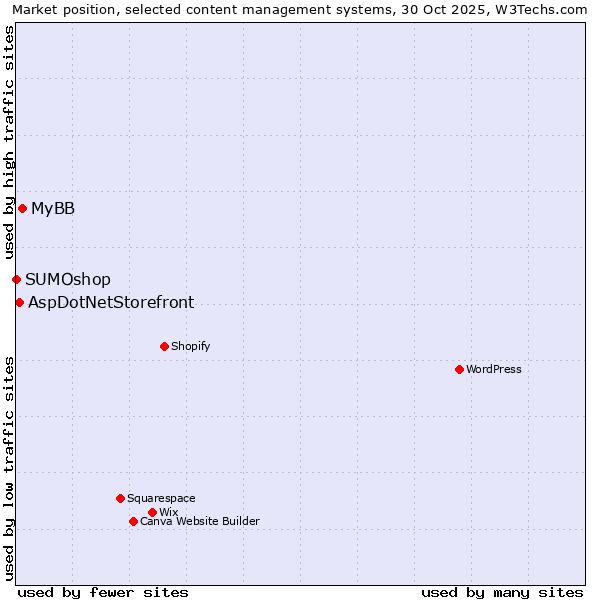Select the 'used by high traffic sites' label
This screenshot has width=600, height=600.
click(9, 143)
